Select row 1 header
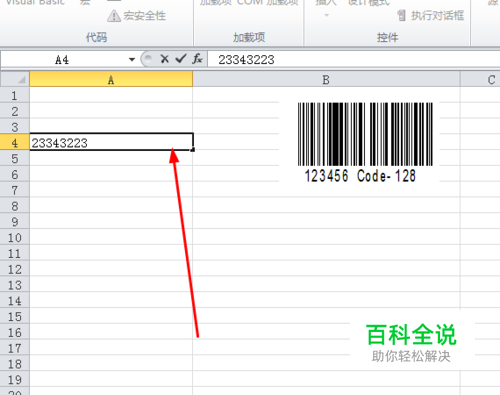Screen dimensions: 500x395 pyautogui.click(x=15, y=96)
